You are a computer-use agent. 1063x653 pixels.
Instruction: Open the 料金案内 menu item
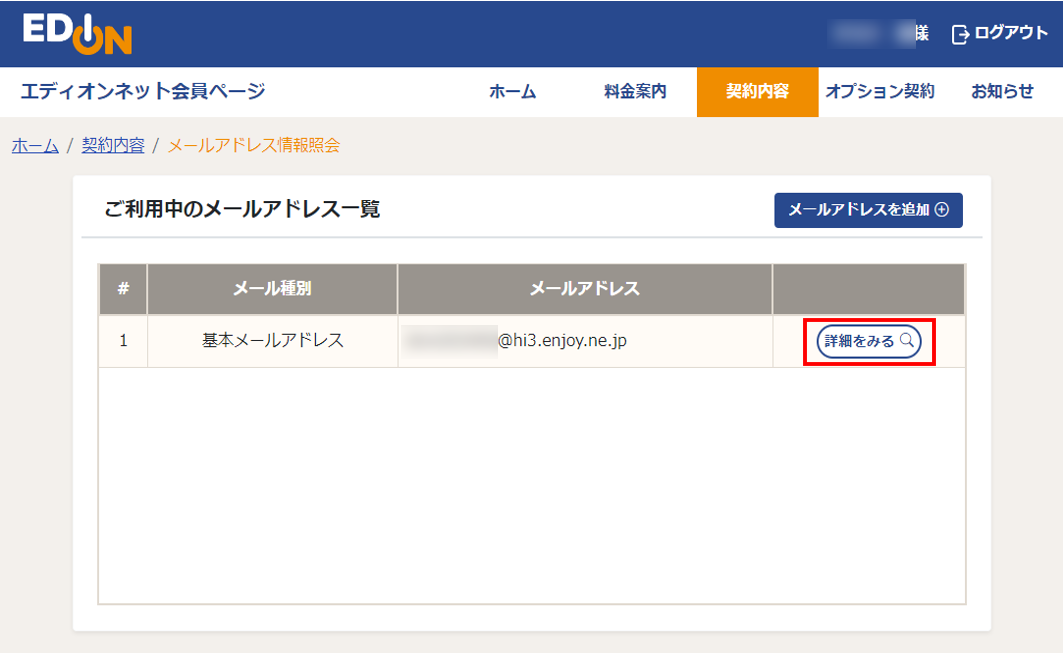(x=634, y=91)
